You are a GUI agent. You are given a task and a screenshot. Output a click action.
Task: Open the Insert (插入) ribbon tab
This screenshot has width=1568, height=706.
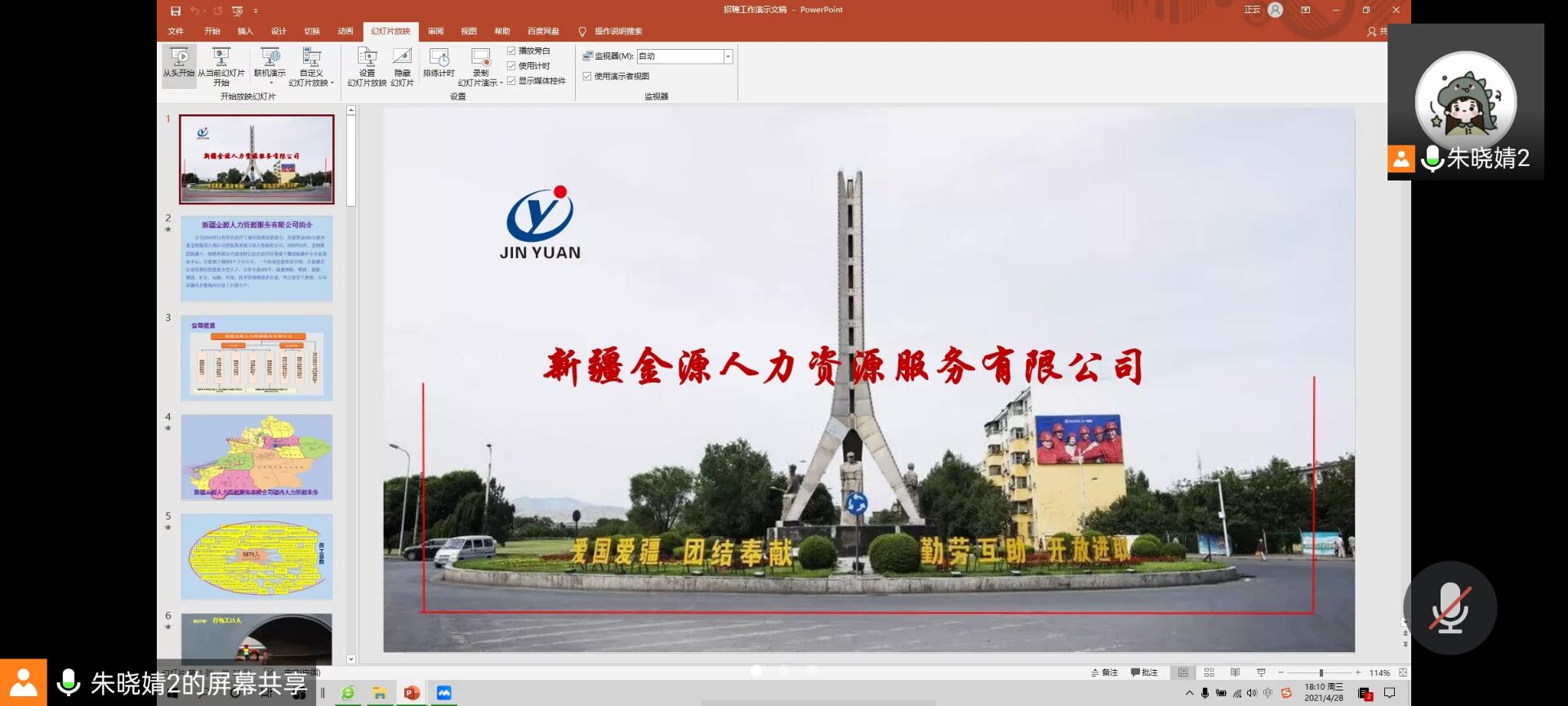pos(245,31)
